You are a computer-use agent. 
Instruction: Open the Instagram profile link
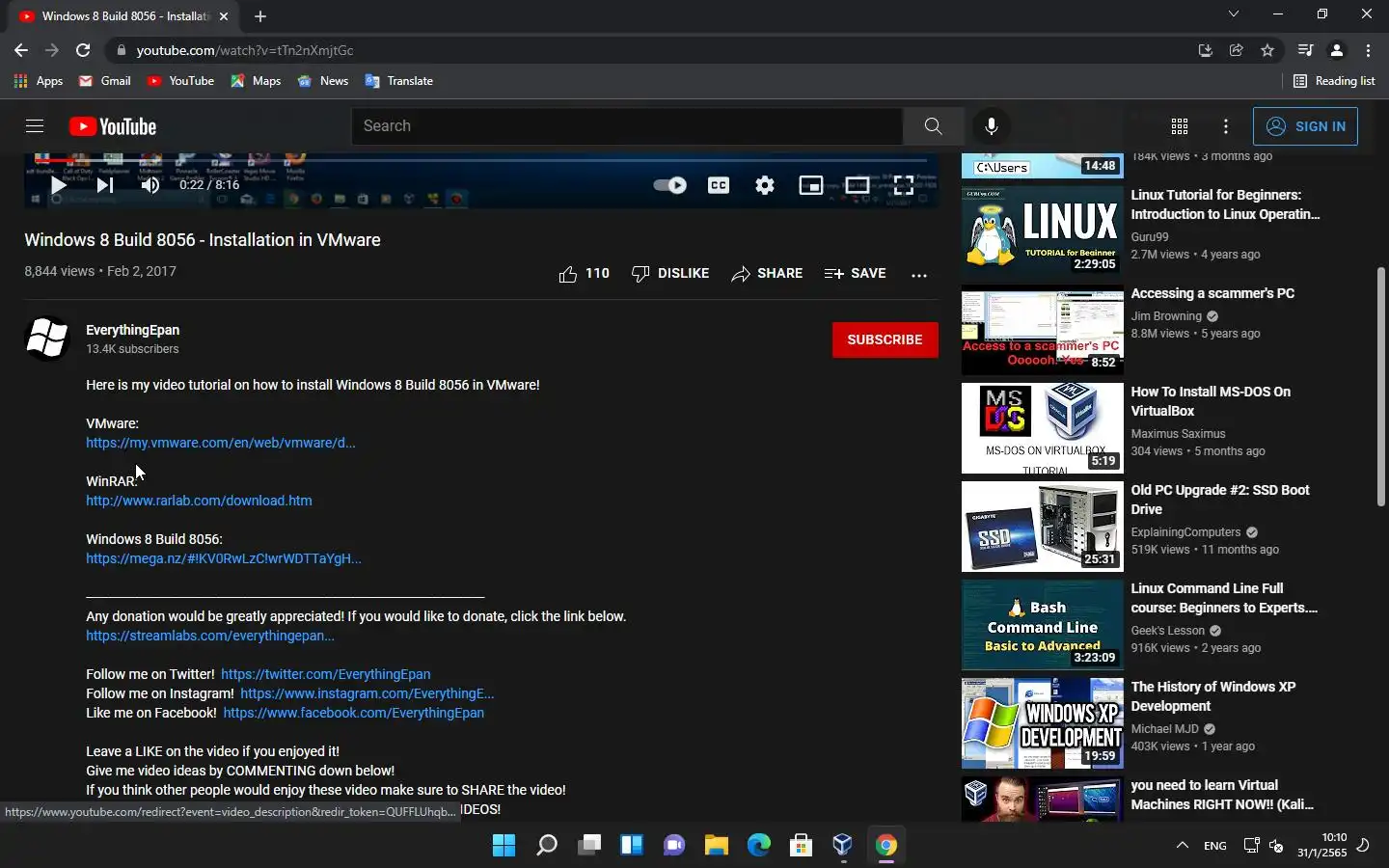(368, 693)
